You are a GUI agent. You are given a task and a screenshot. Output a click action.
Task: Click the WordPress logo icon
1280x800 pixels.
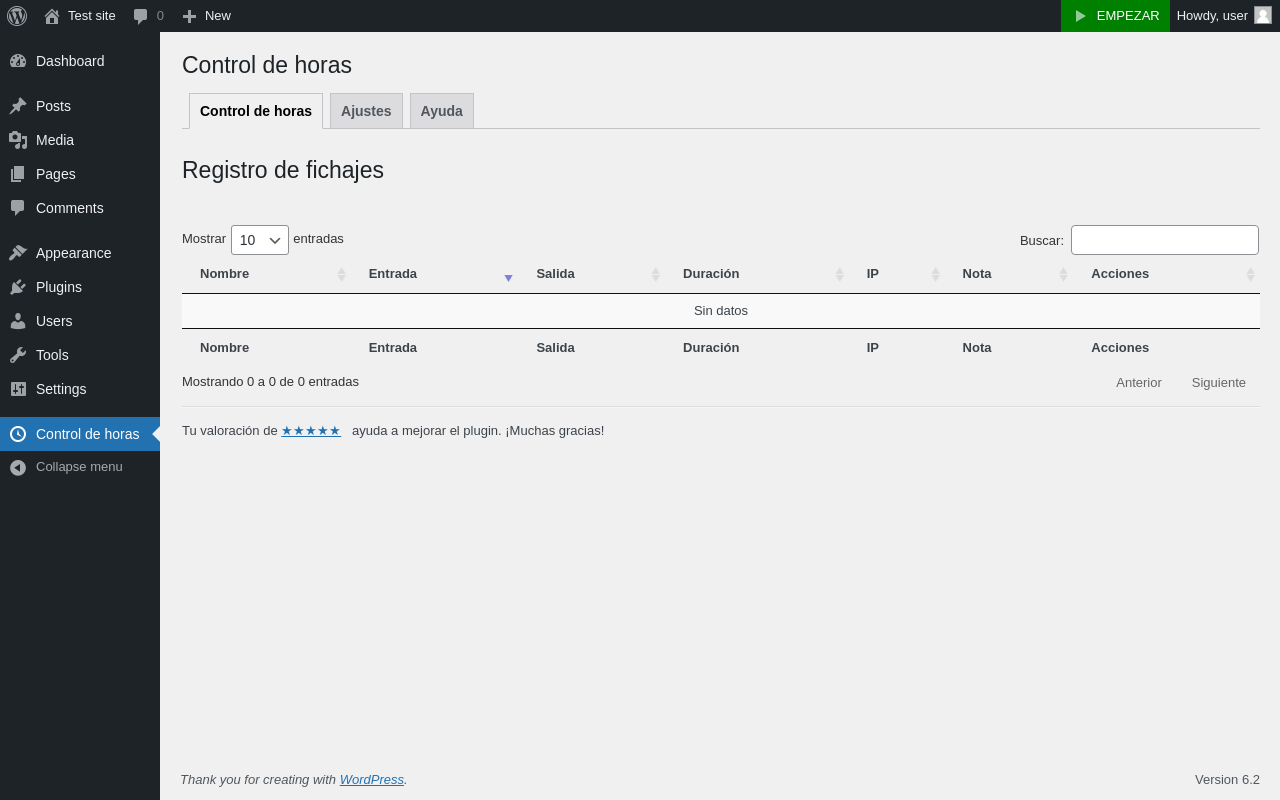17,16
